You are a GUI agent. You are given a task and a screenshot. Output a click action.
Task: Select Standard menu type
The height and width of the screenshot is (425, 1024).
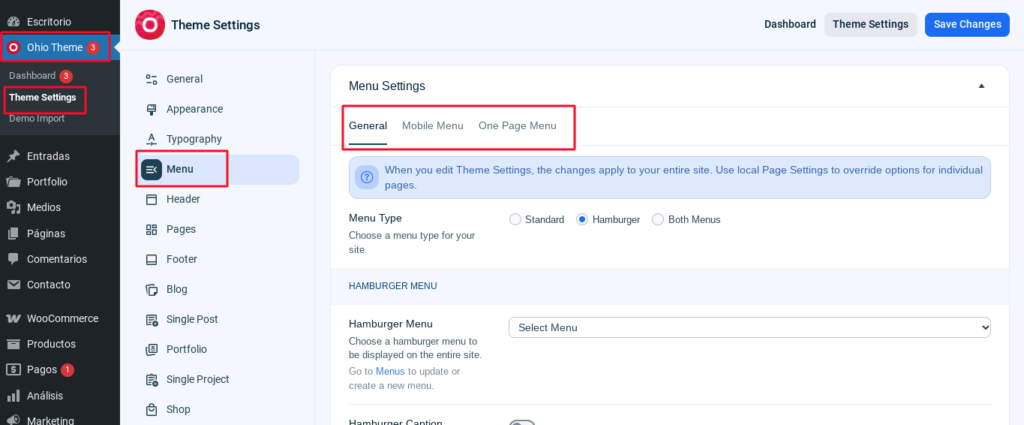[515, 219]
